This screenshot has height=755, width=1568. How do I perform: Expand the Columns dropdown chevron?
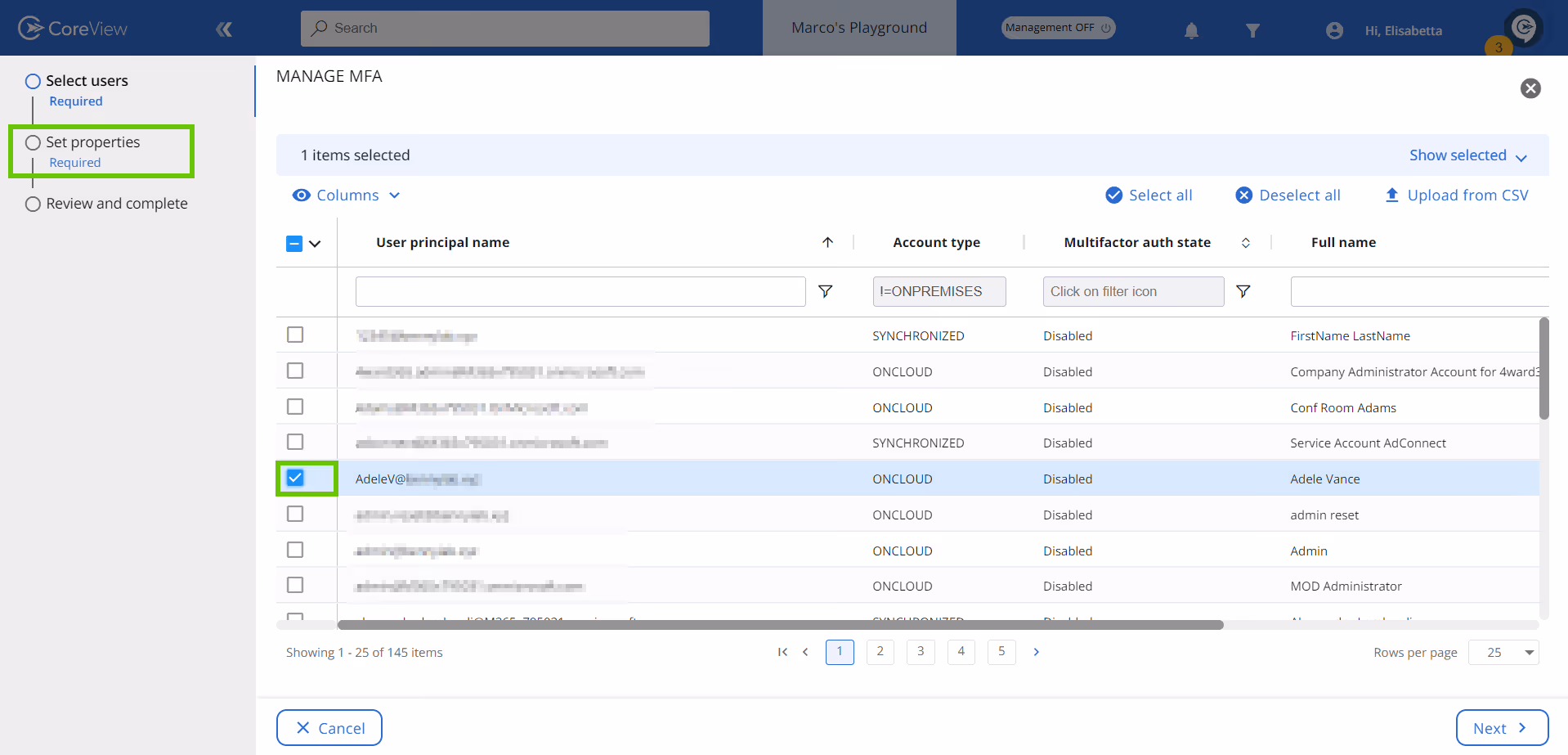395,195
